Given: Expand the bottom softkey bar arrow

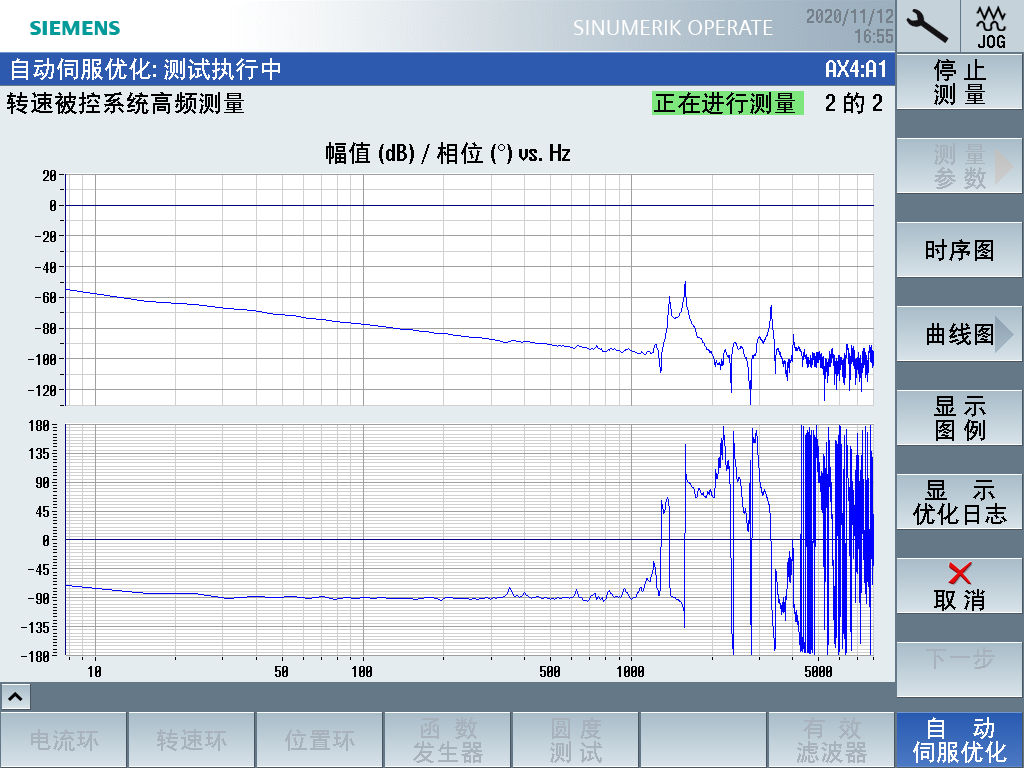Looking at the screenshot, I should (17, 697).
